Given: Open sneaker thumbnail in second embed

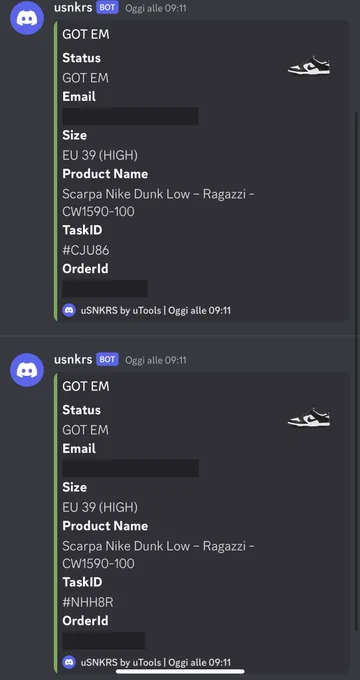Looking at the screenshot, I should coord(309,418).
